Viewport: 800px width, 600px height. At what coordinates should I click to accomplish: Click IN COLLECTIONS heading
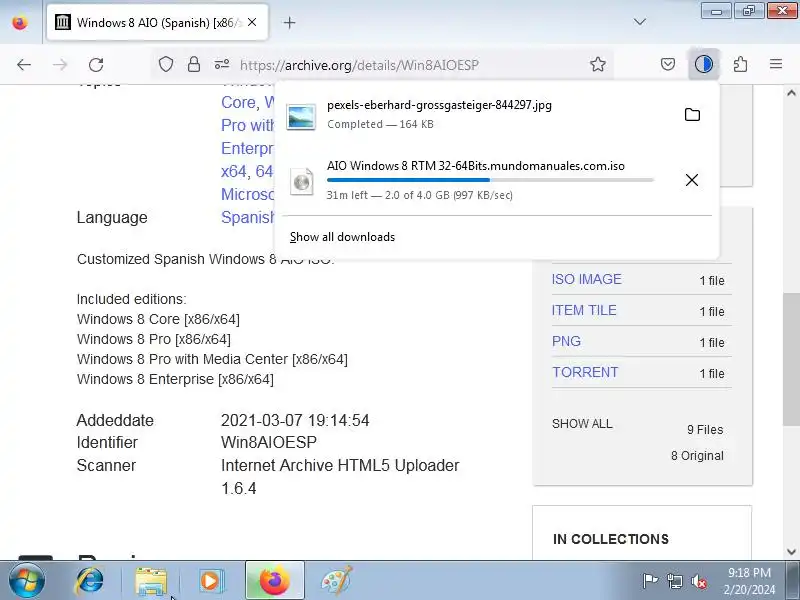click(611, 539)
